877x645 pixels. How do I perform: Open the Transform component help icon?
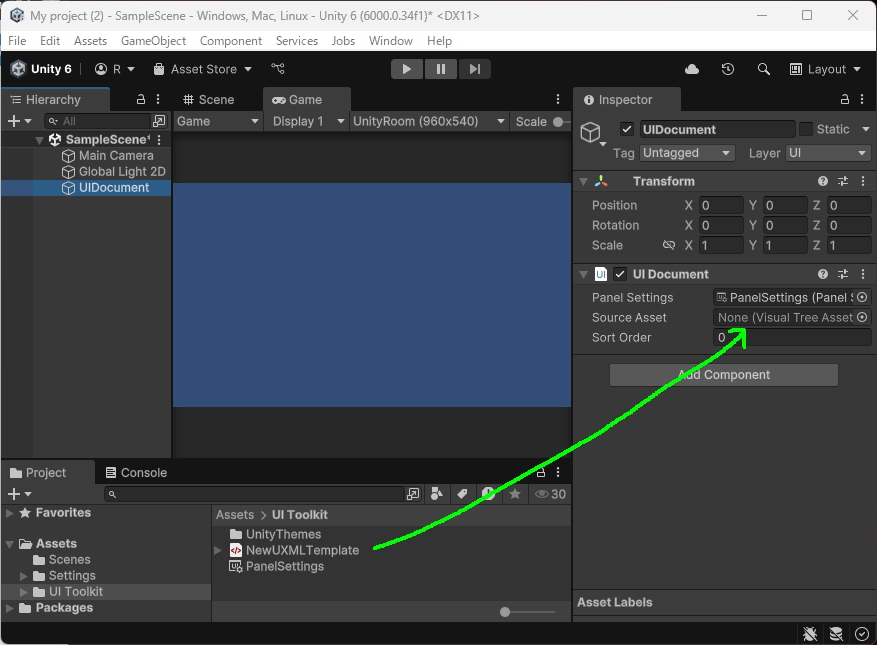[823, 181]
